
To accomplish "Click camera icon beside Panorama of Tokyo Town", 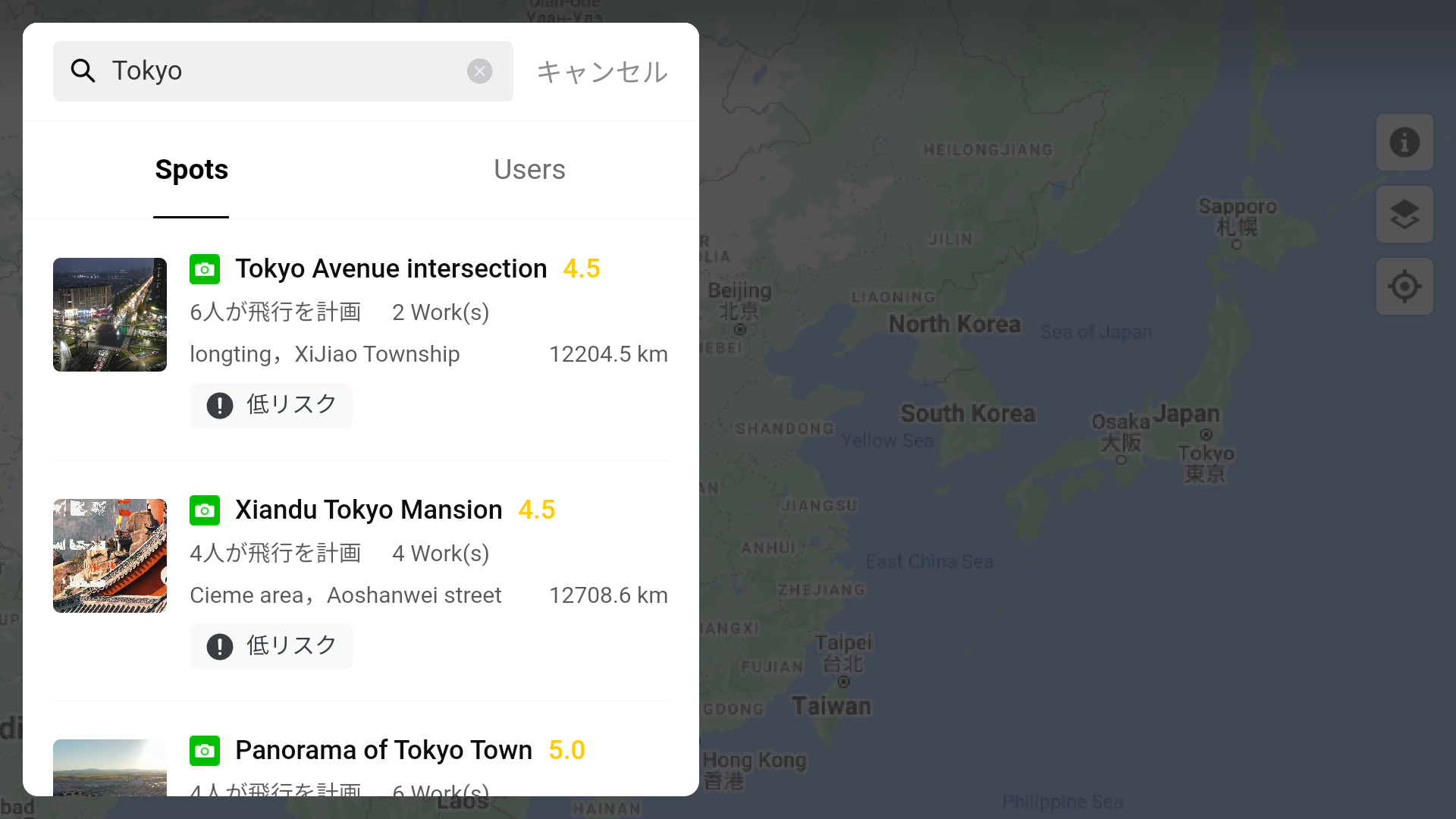I will (x=205, y=751).
